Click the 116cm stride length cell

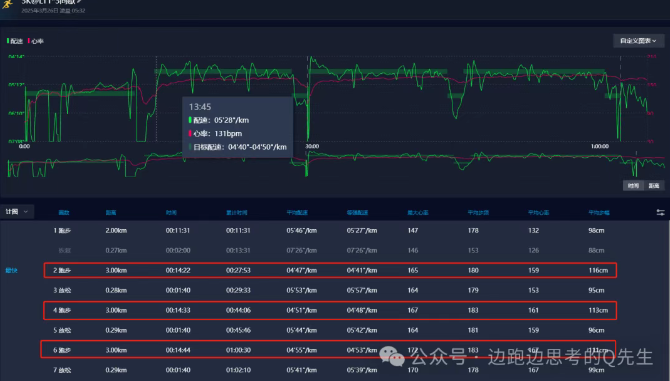pos(598,270)
